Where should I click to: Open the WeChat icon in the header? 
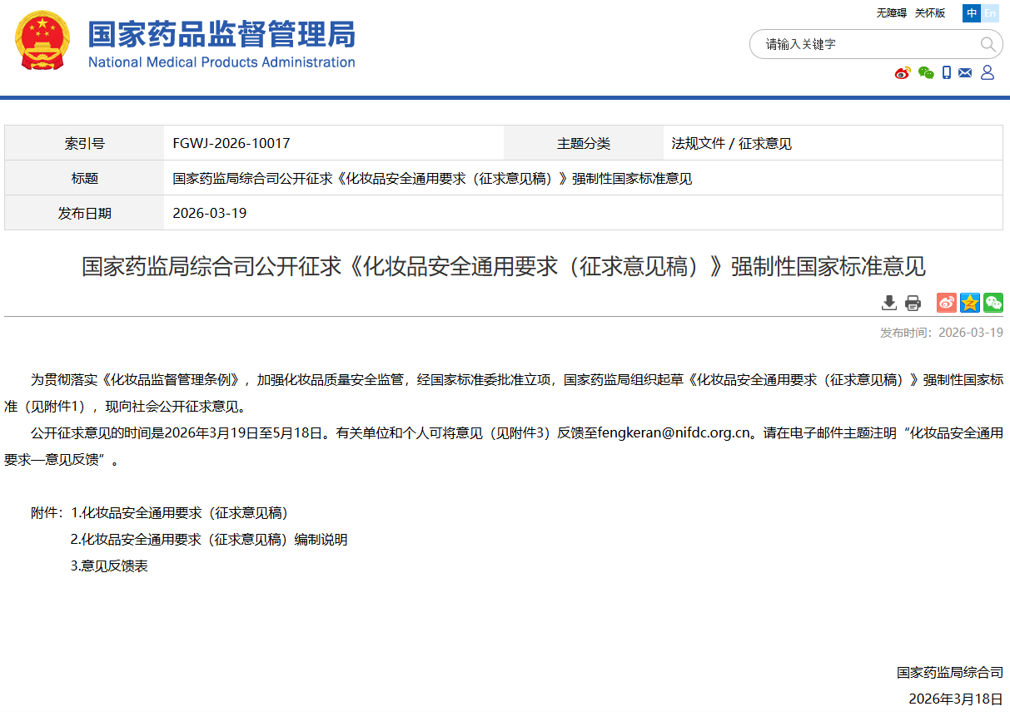click(x=926, y=73)
